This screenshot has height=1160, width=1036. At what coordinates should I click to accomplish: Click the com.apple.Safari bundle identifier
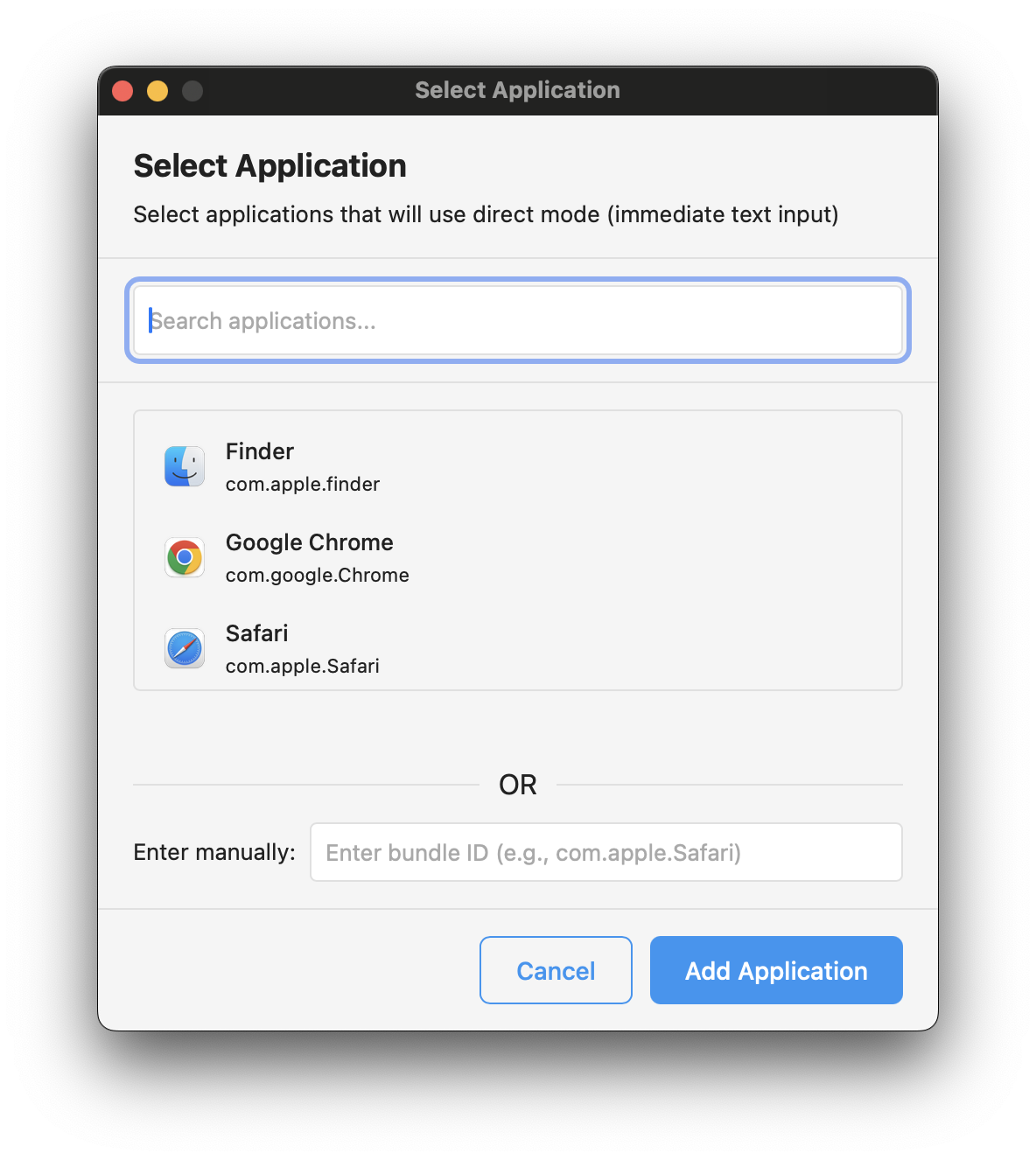[302, 666]
